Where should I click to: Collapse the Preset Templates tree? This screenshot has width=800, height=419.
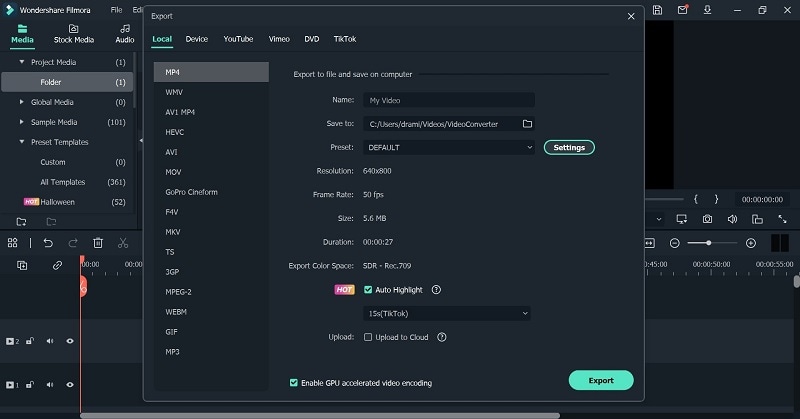21,141
